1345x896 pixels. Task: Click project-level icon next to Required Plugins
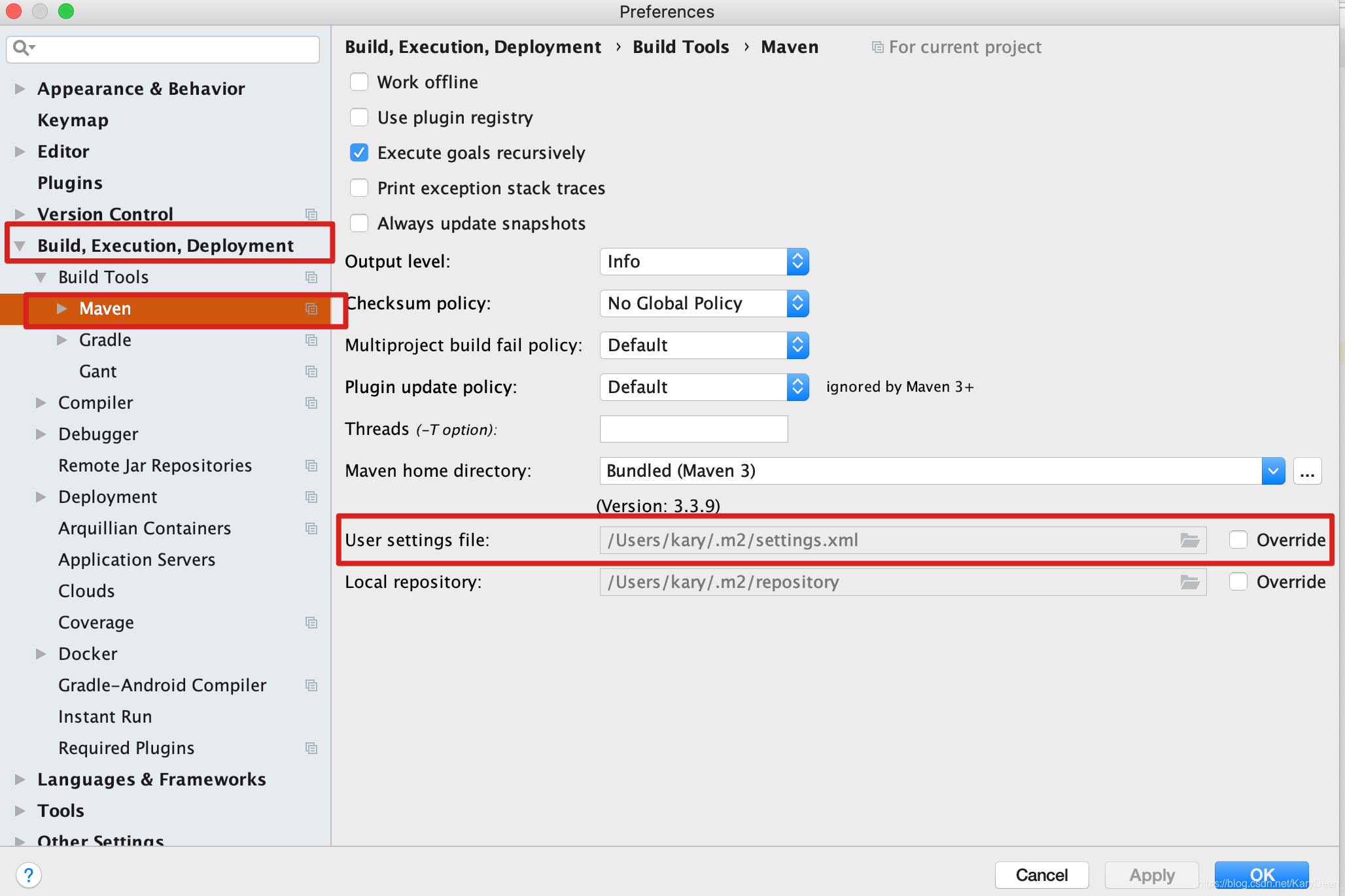click(311, 748)
